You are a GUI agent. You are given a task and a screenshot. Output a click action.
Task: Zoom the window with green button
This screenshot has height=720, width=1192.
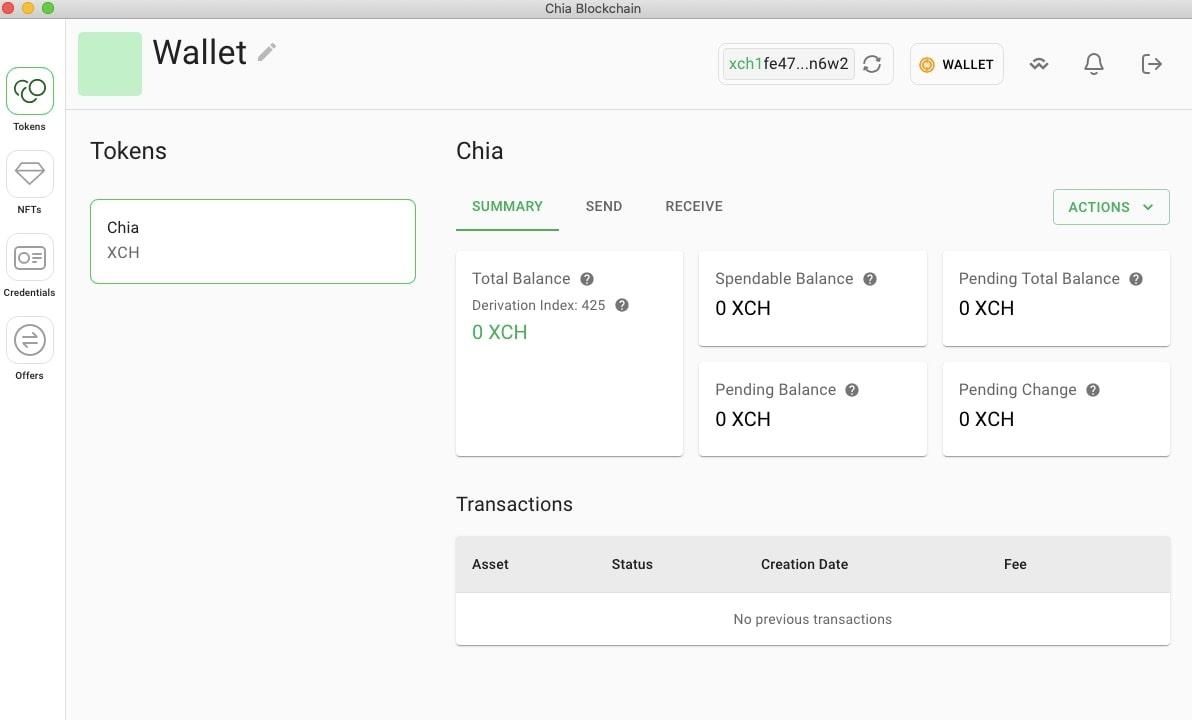[x=48, y=8]
